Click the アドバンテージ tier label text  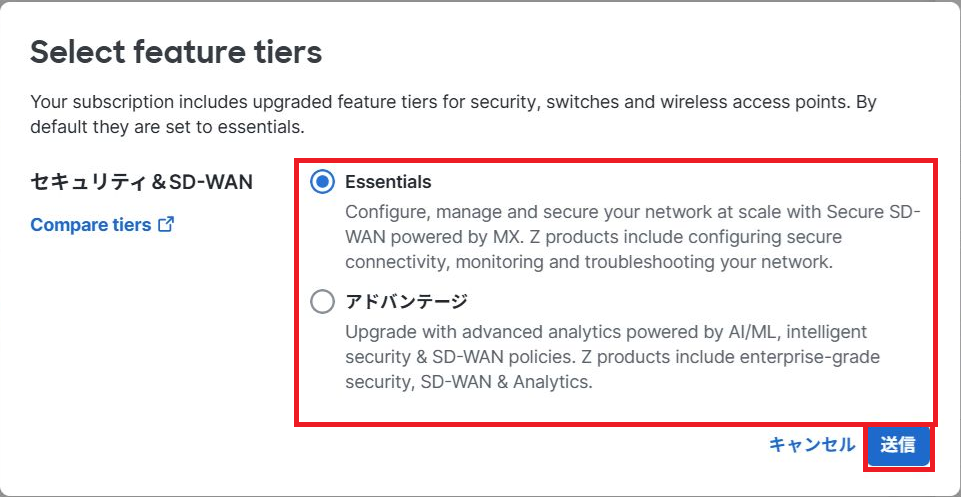coord(406,302)
